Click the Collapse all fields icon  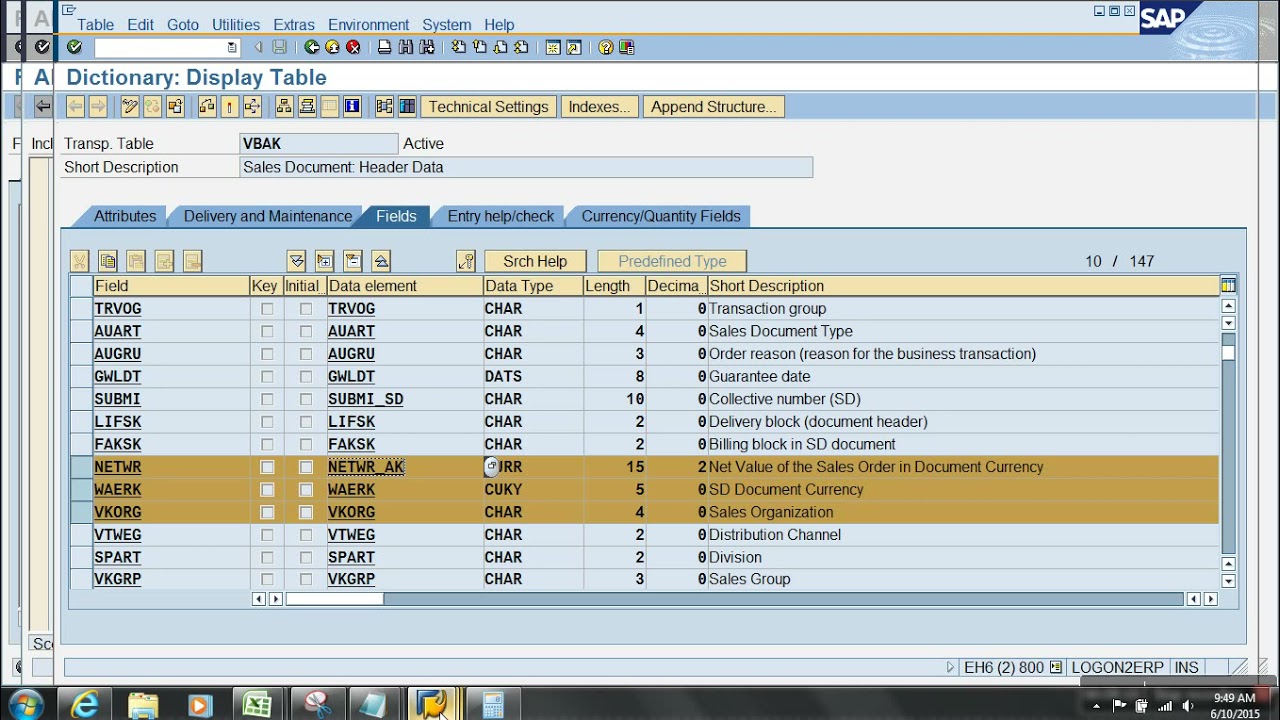tap(381, 261)
